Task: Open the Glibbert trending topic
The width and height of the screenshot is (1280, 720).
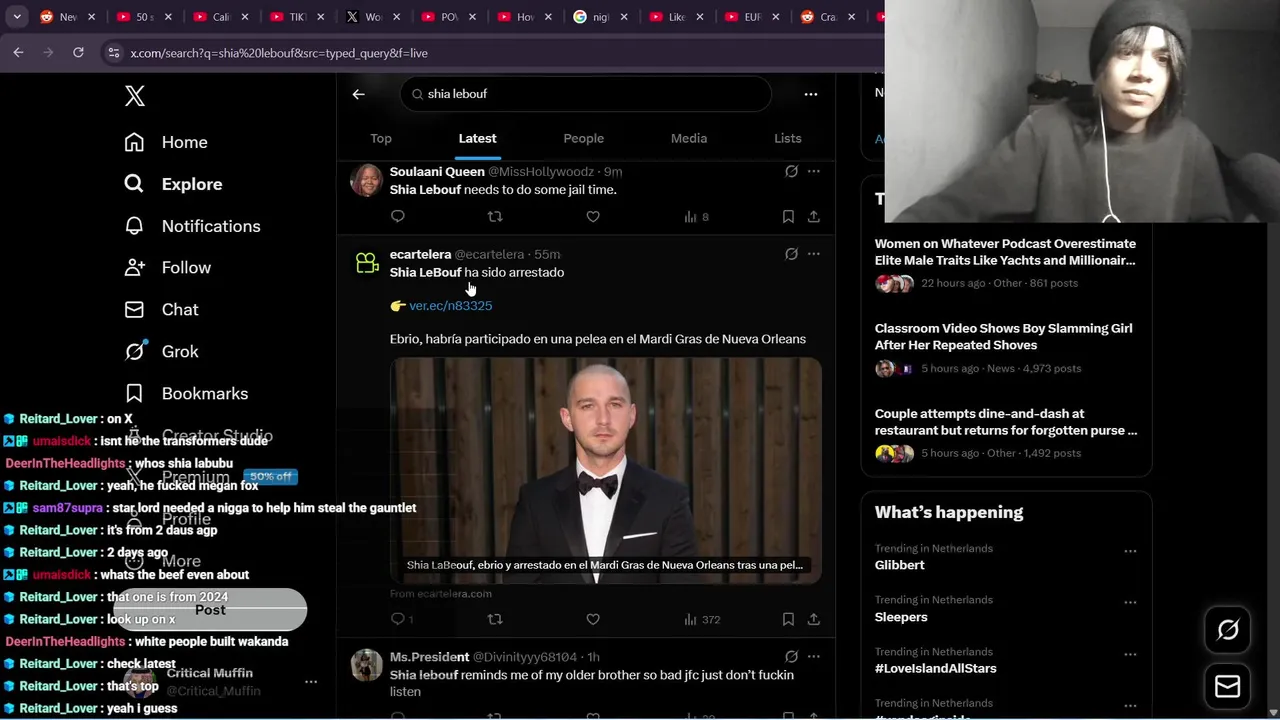Action: pyautogui.click(x=900, y=565)
